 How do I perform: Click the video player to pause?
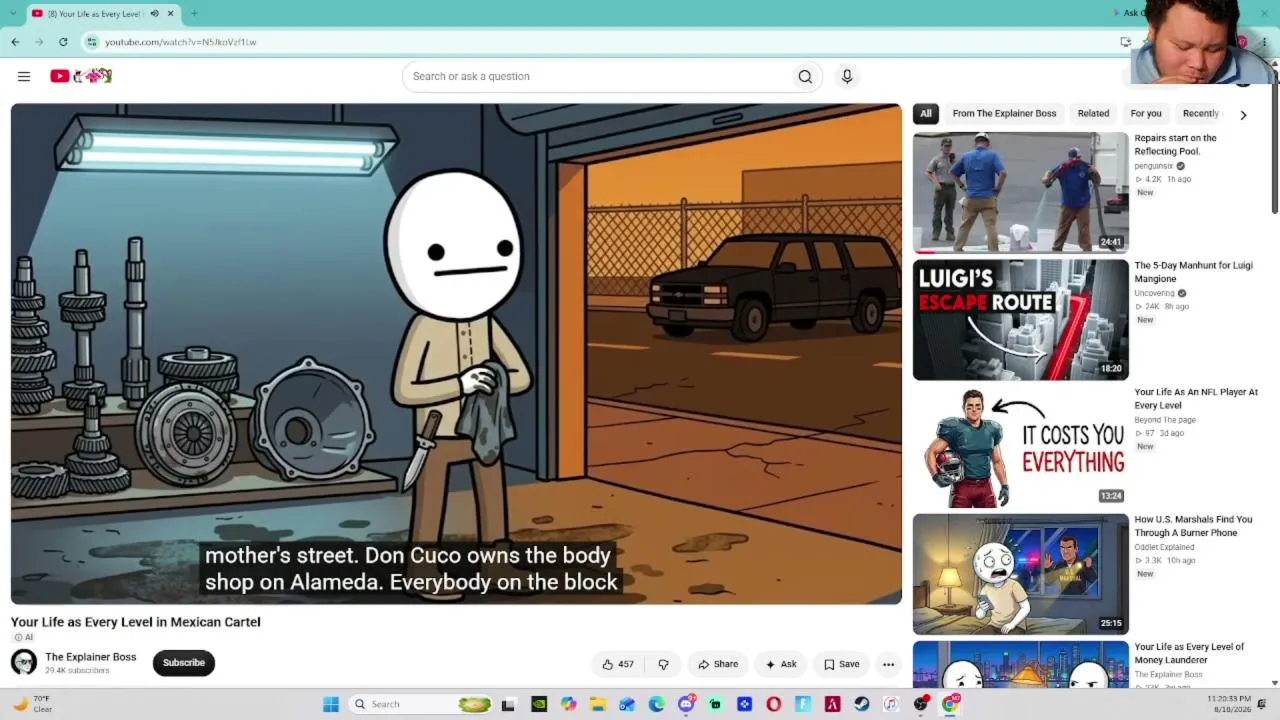pyautogui.click(x=456, y=354)
